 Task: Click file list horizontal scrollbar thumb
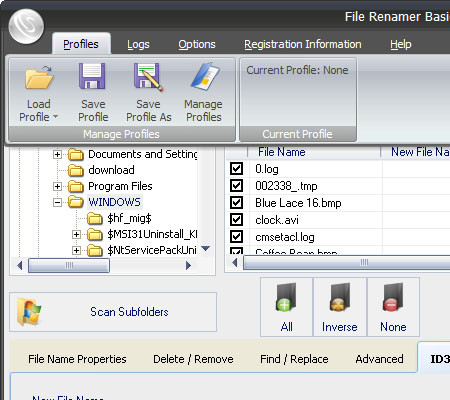point(347,263)
